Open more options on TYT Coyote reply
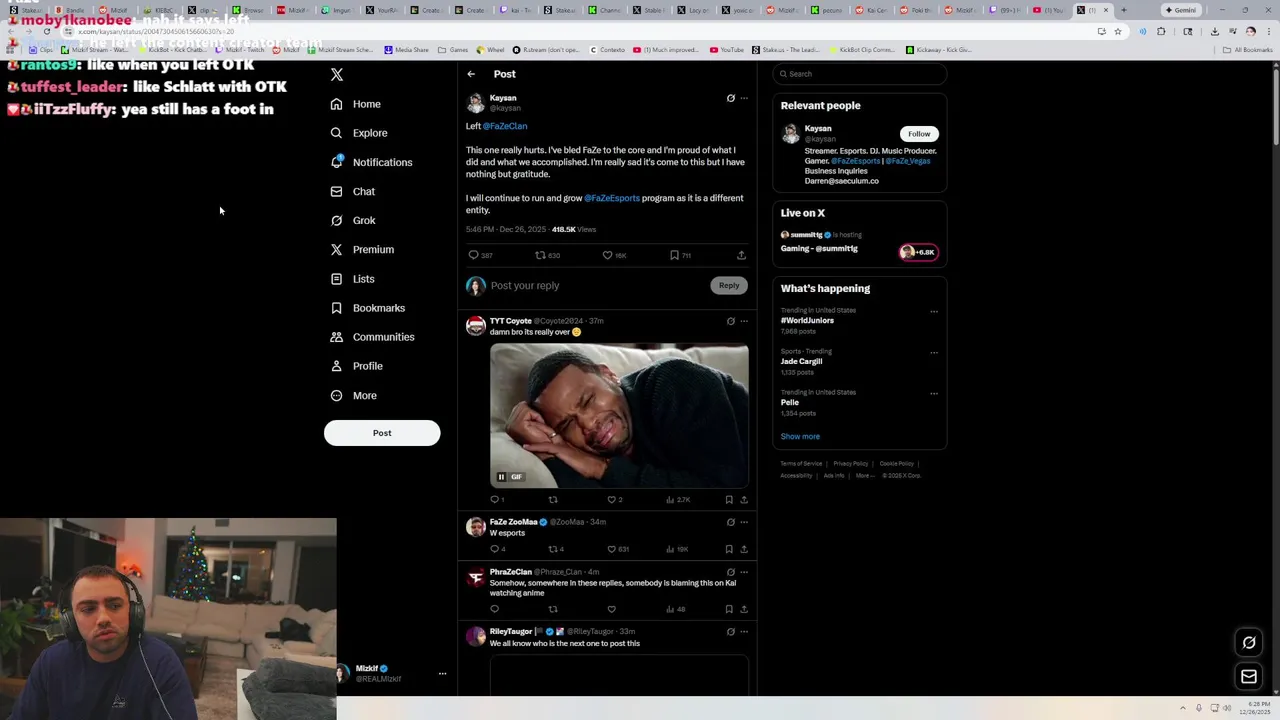 (744, 321)
